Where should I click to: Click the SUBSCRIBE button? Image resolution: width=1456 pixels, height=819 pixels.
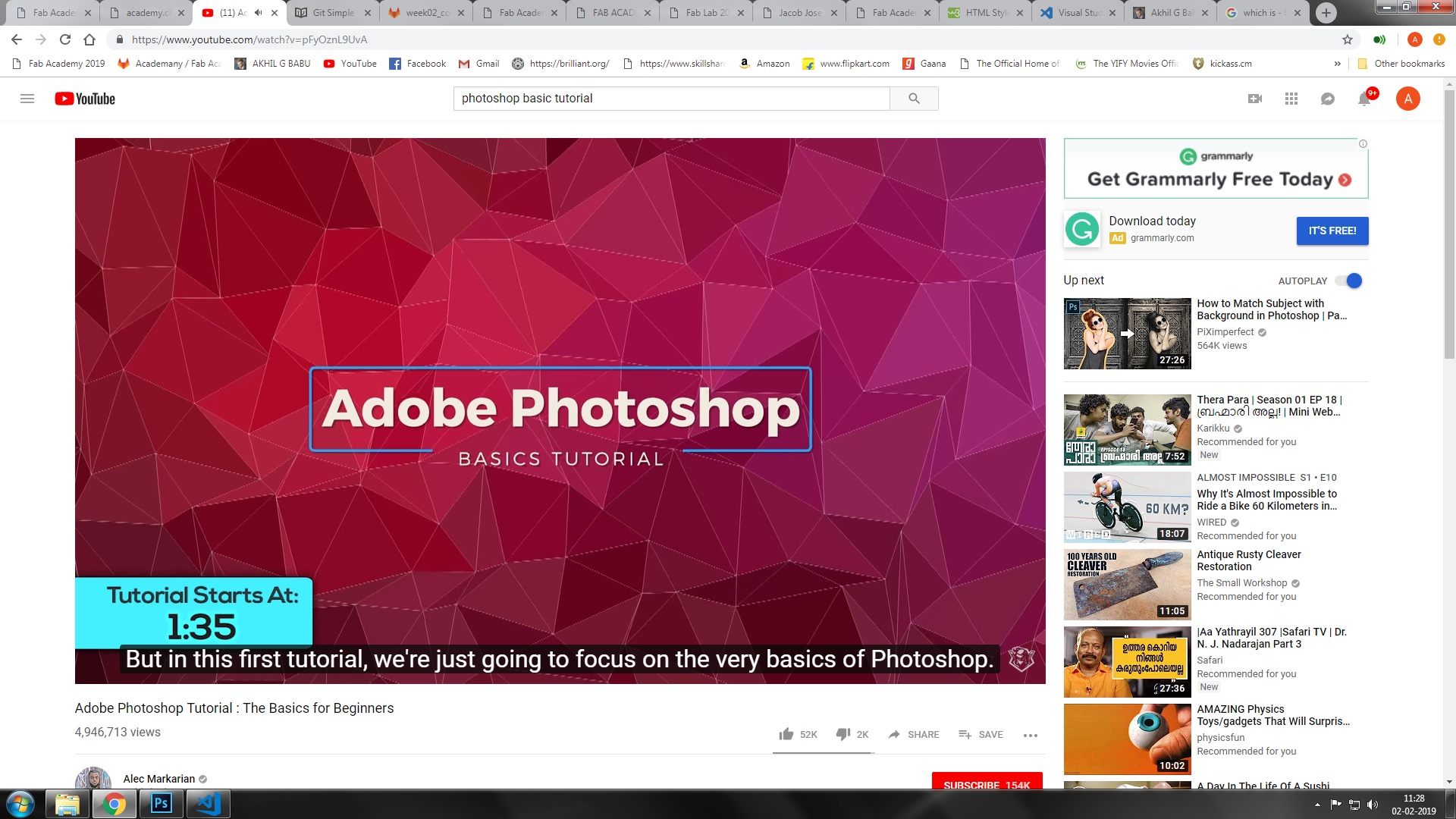click(987, 785)
